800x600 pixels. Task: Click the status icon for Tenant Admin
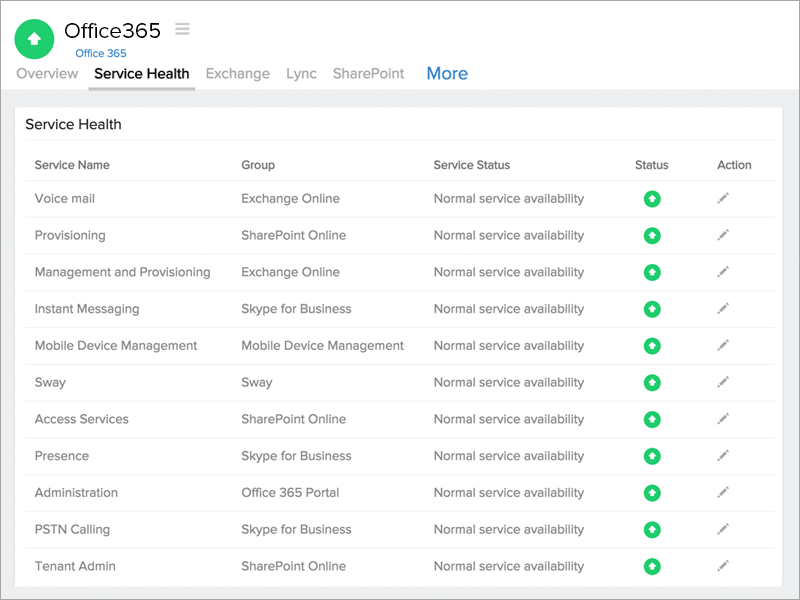652,566
